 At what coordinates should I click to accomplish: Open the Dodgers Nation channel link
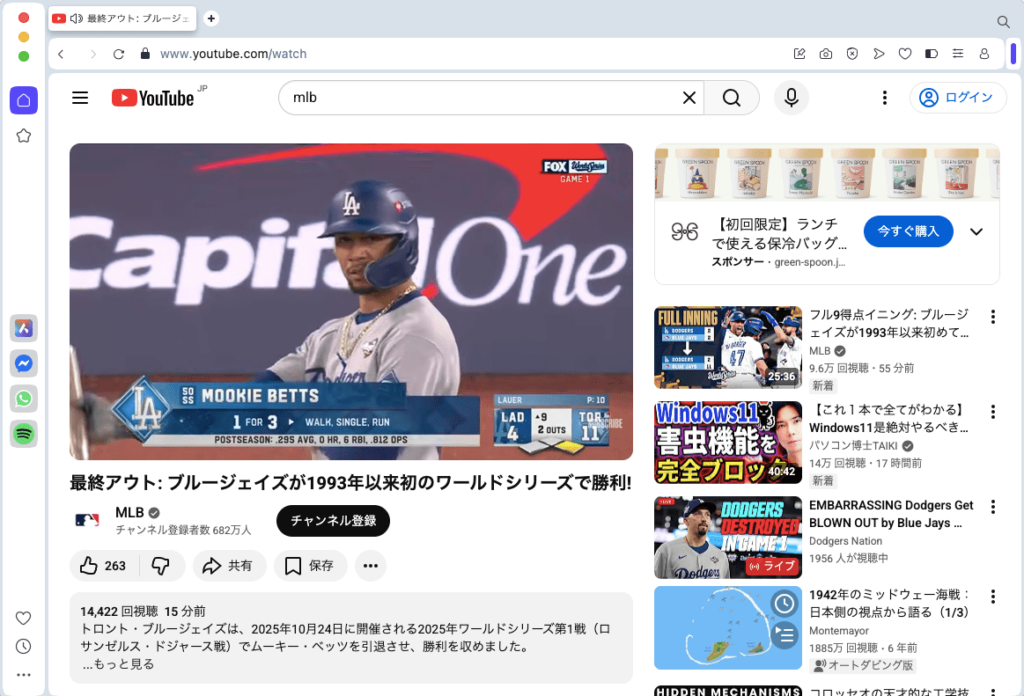(x=845, y=541)
